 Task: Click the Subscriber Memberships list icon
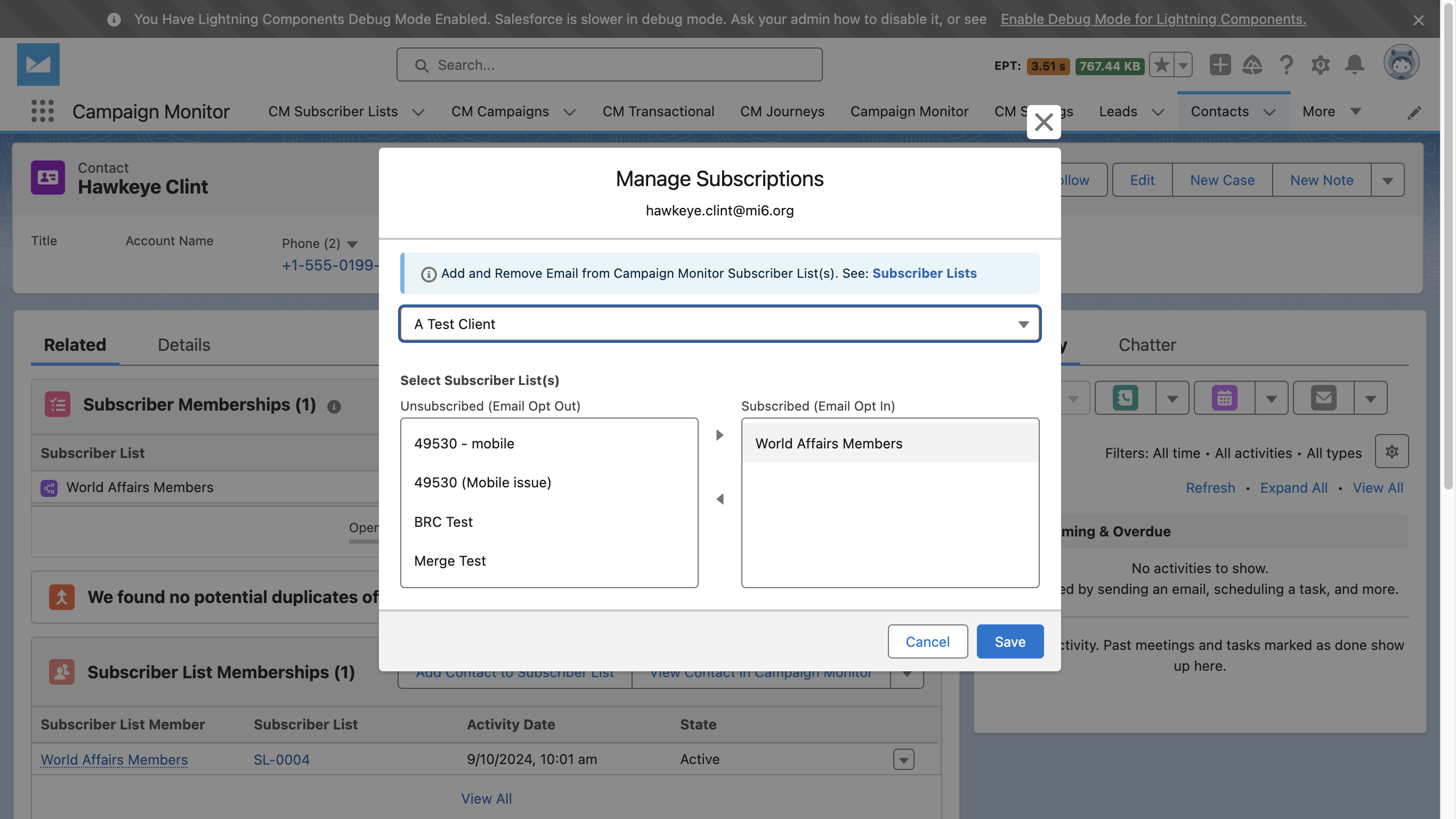pyautogui.click(x=58, y=404)
